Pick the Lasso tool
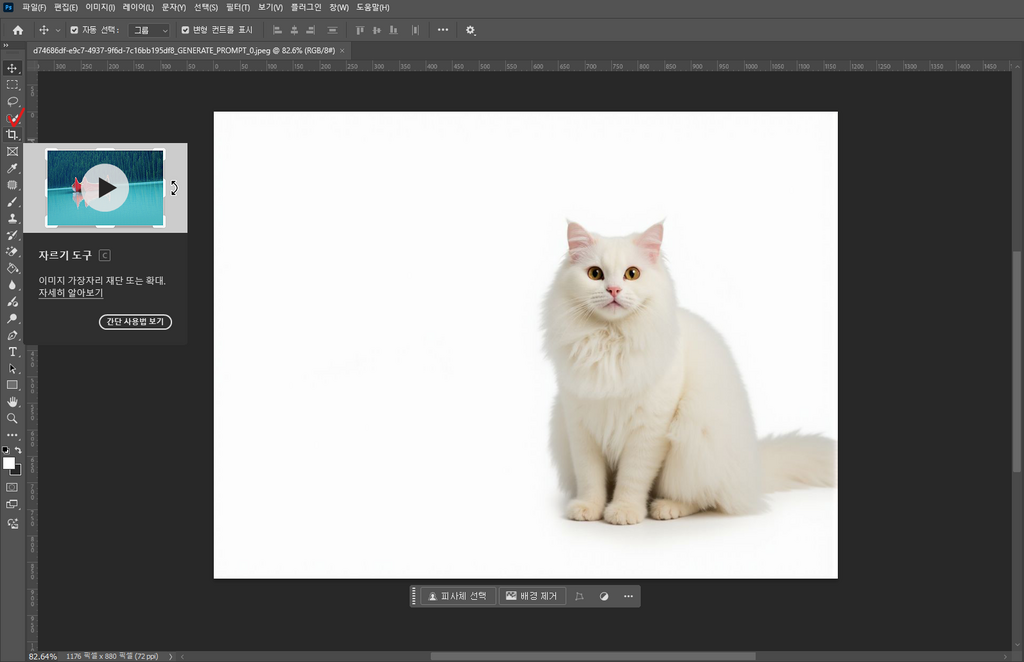 coord(12,101)
